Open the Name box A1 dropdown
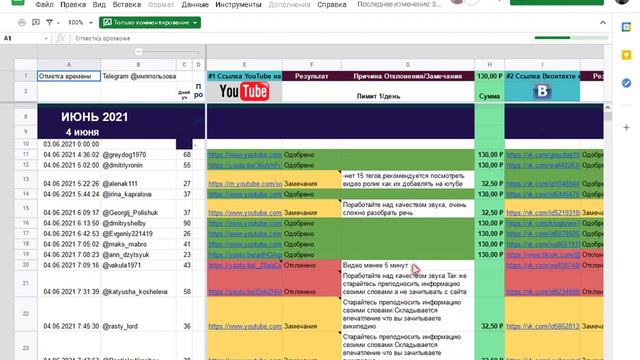 coord(46,38)
